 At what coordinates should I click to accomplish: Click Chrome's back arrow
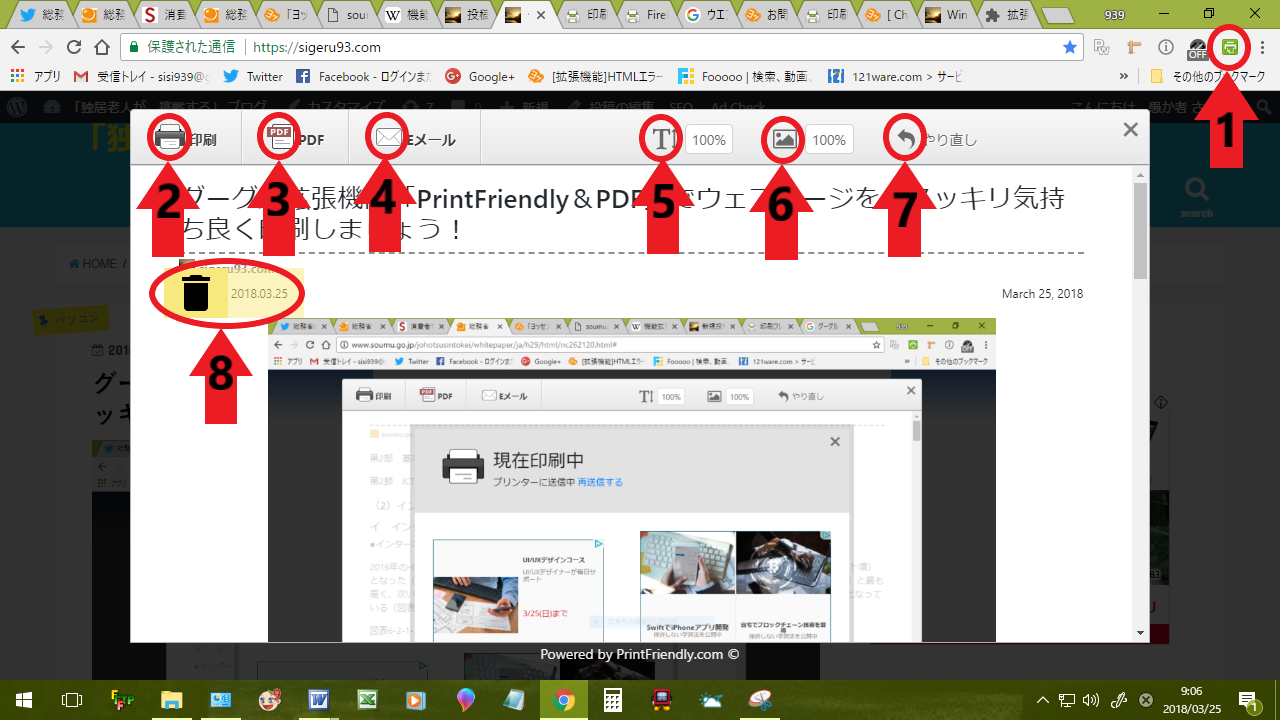click(x=17, y=47)
